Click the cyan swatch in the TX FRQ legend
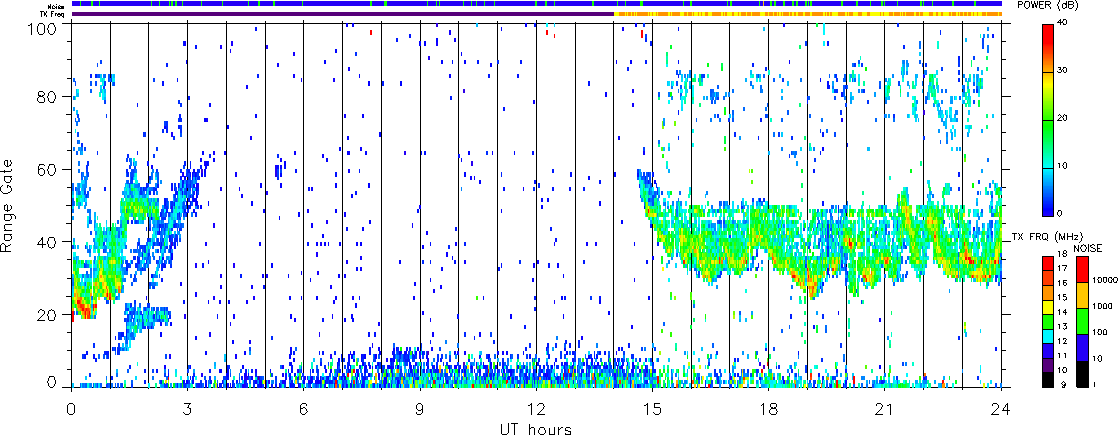The image size is (1118, 435). pyautogui.click(x=1048, y=337)
